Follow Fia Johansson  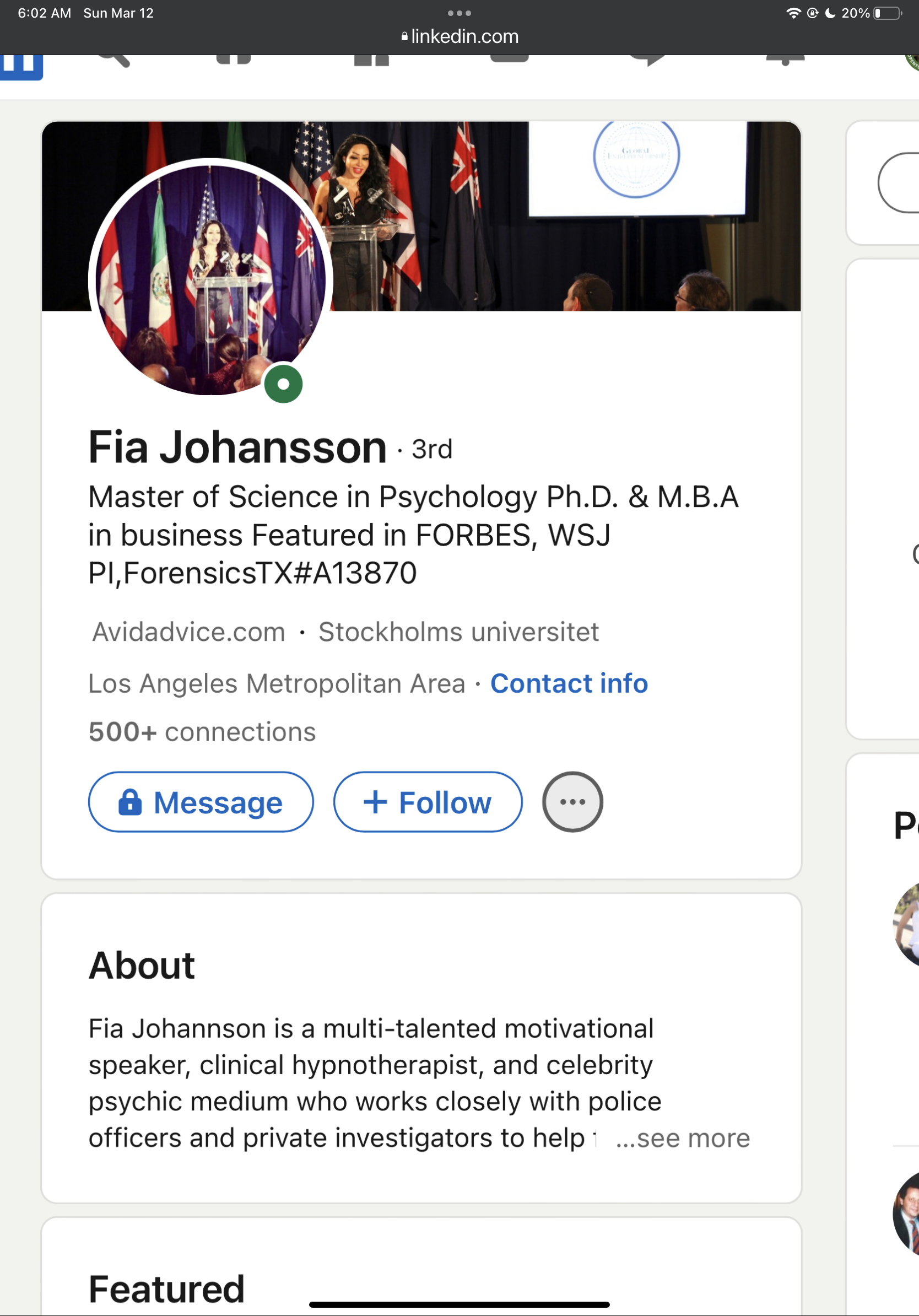coord(428,802)
